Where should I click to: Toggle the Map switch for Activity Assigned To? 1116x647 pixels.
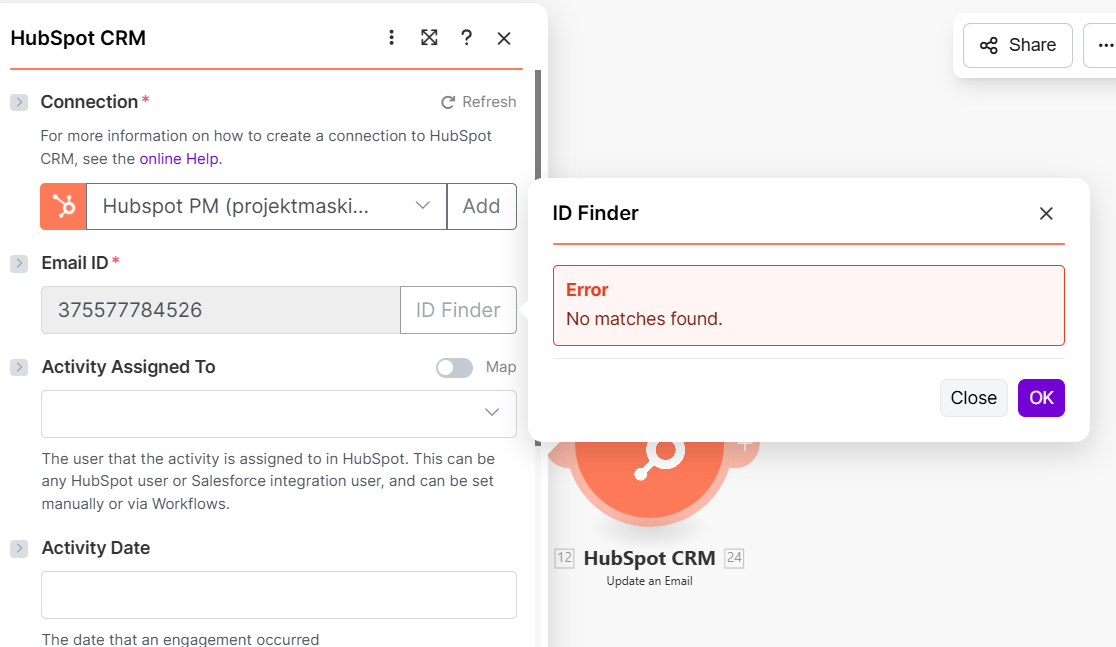[x=454, y=368]
